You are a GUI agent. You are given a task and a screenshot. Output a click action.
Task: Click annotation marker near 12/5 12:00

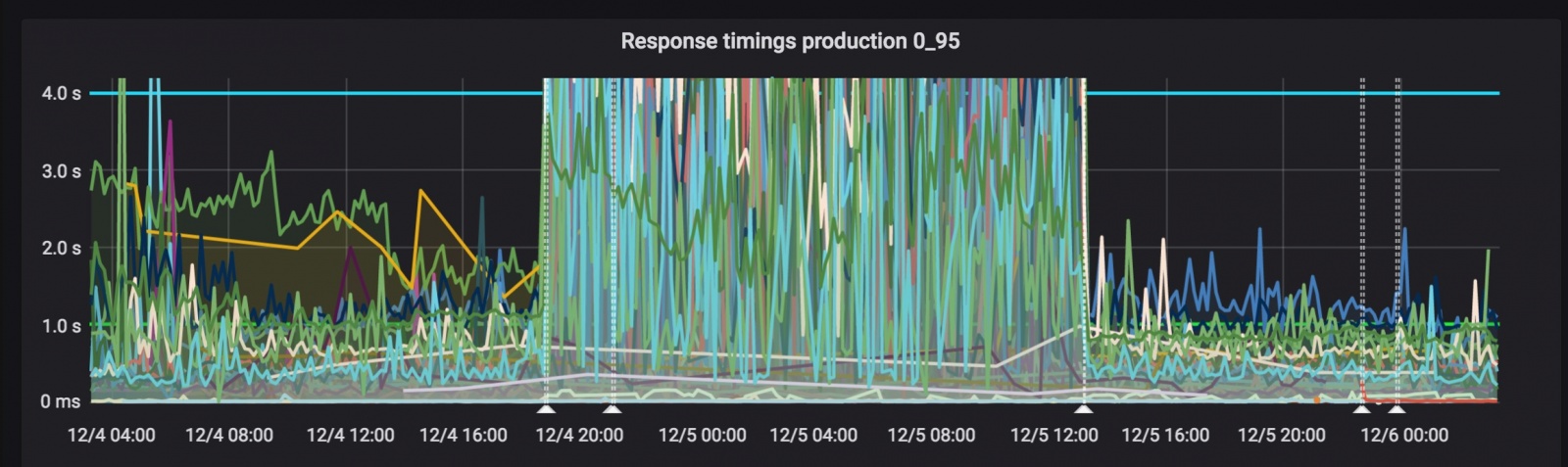pos(1083,407)
